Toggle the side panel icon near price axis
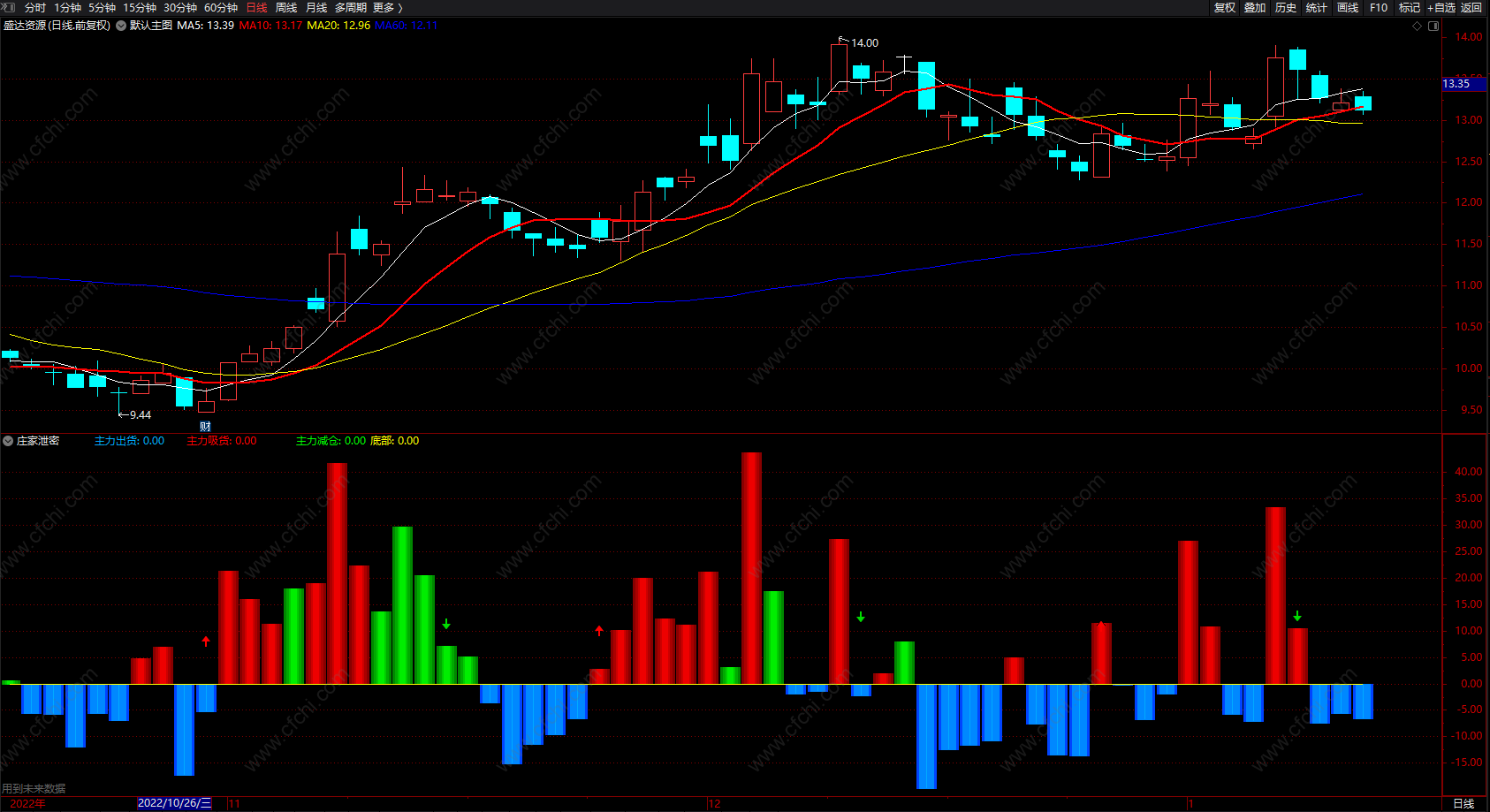 click(1433, 26)
